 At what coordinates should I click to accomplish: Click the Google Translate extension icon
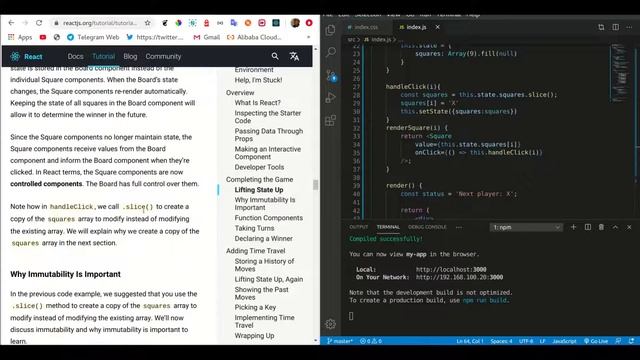pos(234,23)
